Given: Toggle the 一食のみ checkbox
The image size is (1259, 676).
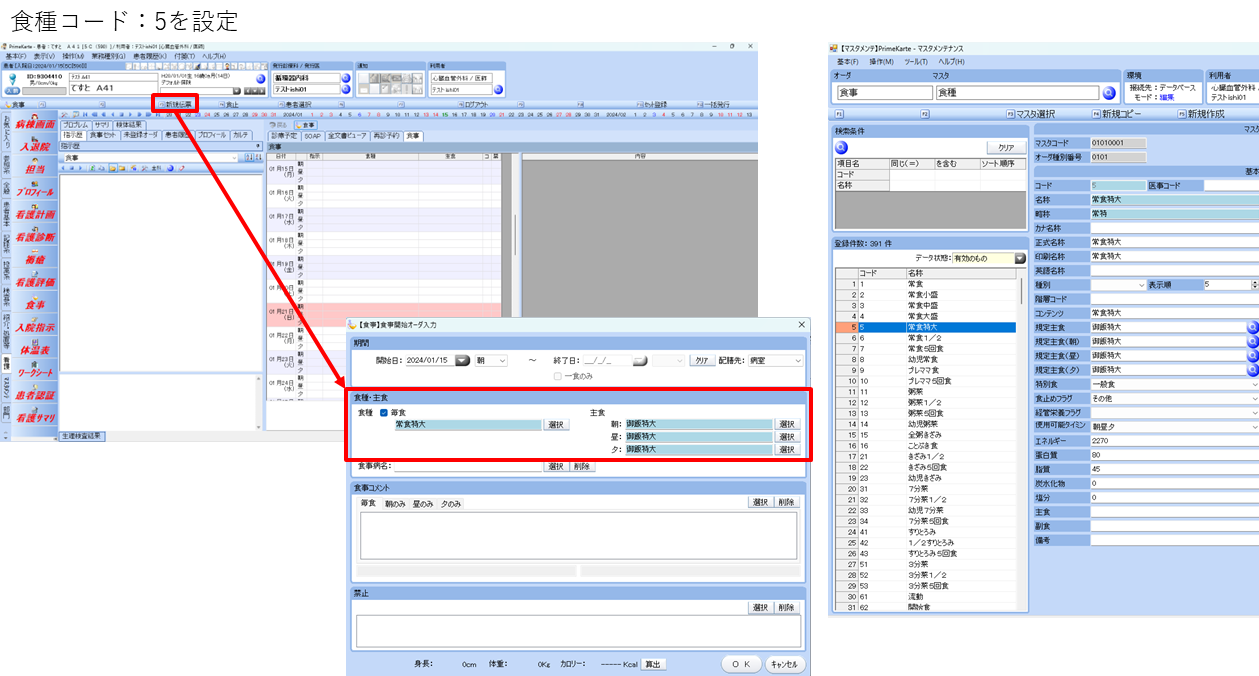Looking at the screenshot, I should coord(558,376).
